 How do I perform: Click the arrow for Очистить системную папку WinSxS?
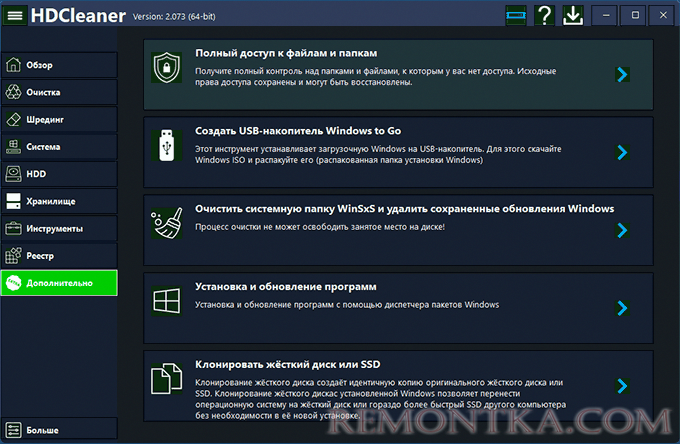point(622,230)
